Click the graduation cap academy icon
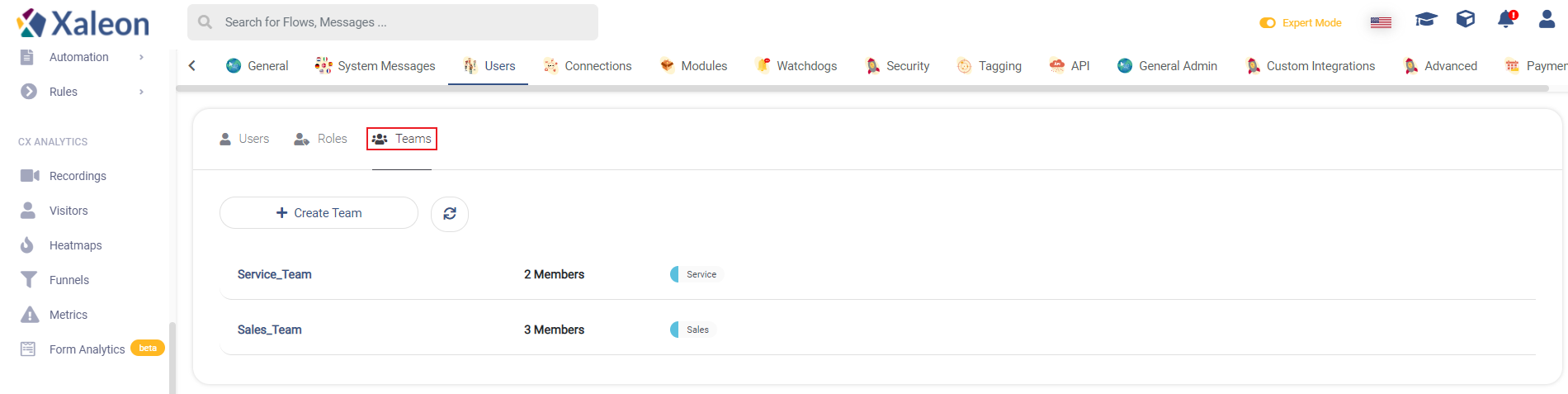Image resolution: width=1568 pixels, height=394 pixels. pos(1426,19)
